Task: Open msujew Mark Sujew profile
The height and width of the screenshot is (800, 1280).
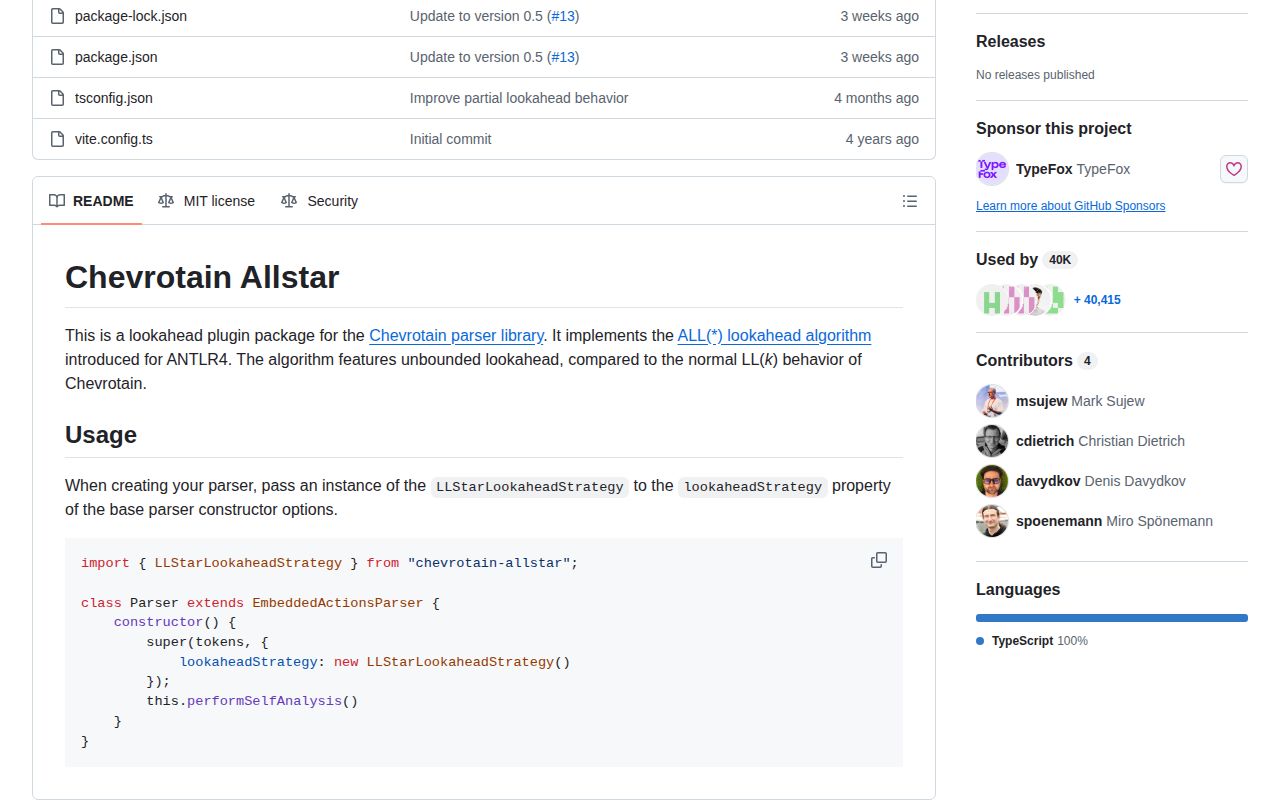Action: pyautogui.click(x=1080, y=401)
